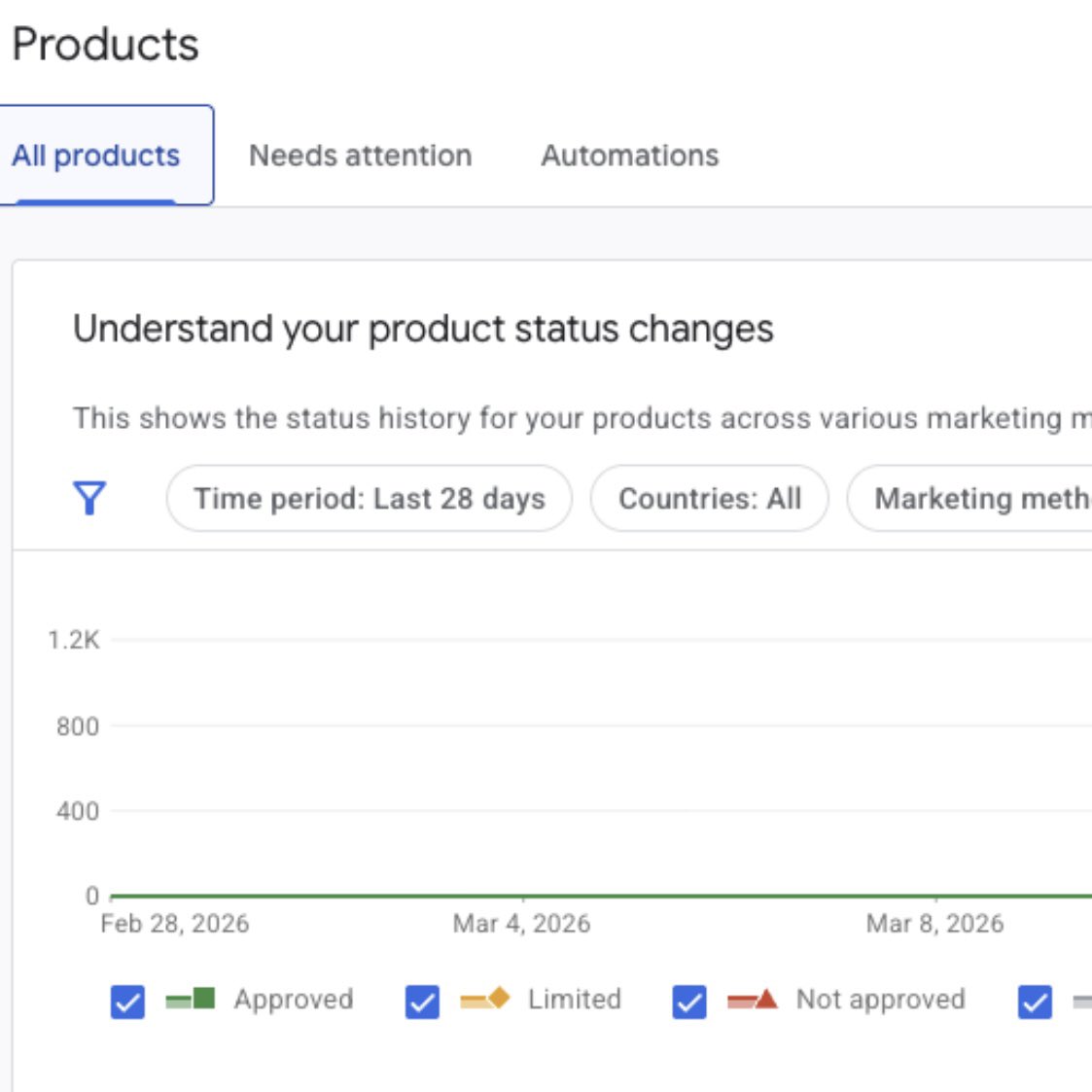Select the All products tab
This screenshot has width=1092, height=1092.
coord(96,156)
